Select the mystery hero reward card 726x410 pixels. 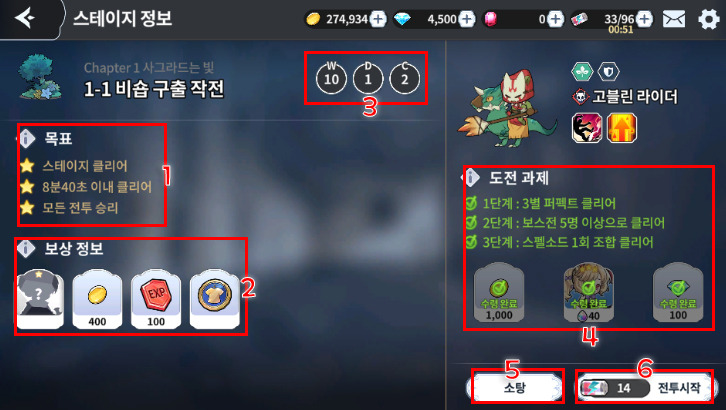point(40,299)
